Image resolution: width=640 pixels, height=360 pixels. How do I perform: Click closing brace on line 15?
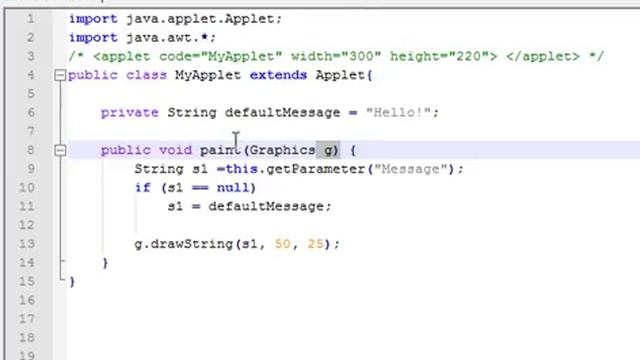[72, 282]
